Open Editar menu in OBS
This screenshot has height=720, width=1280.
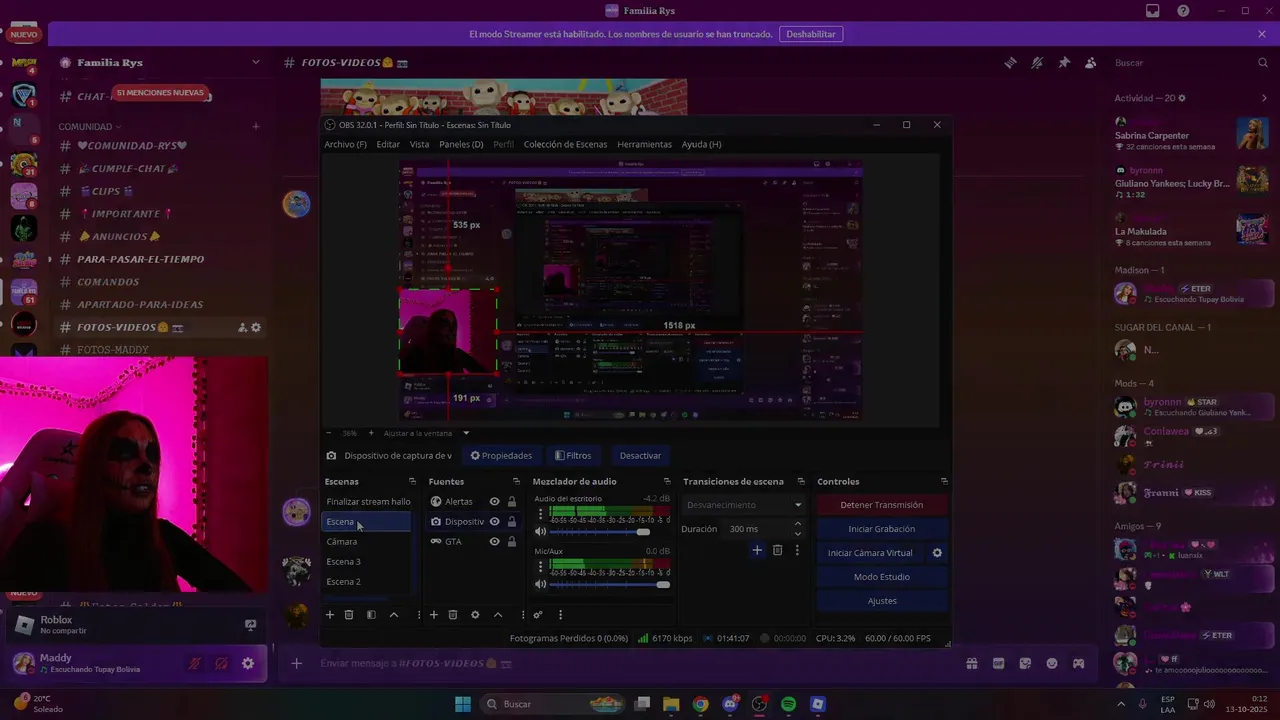click(388, 144)
